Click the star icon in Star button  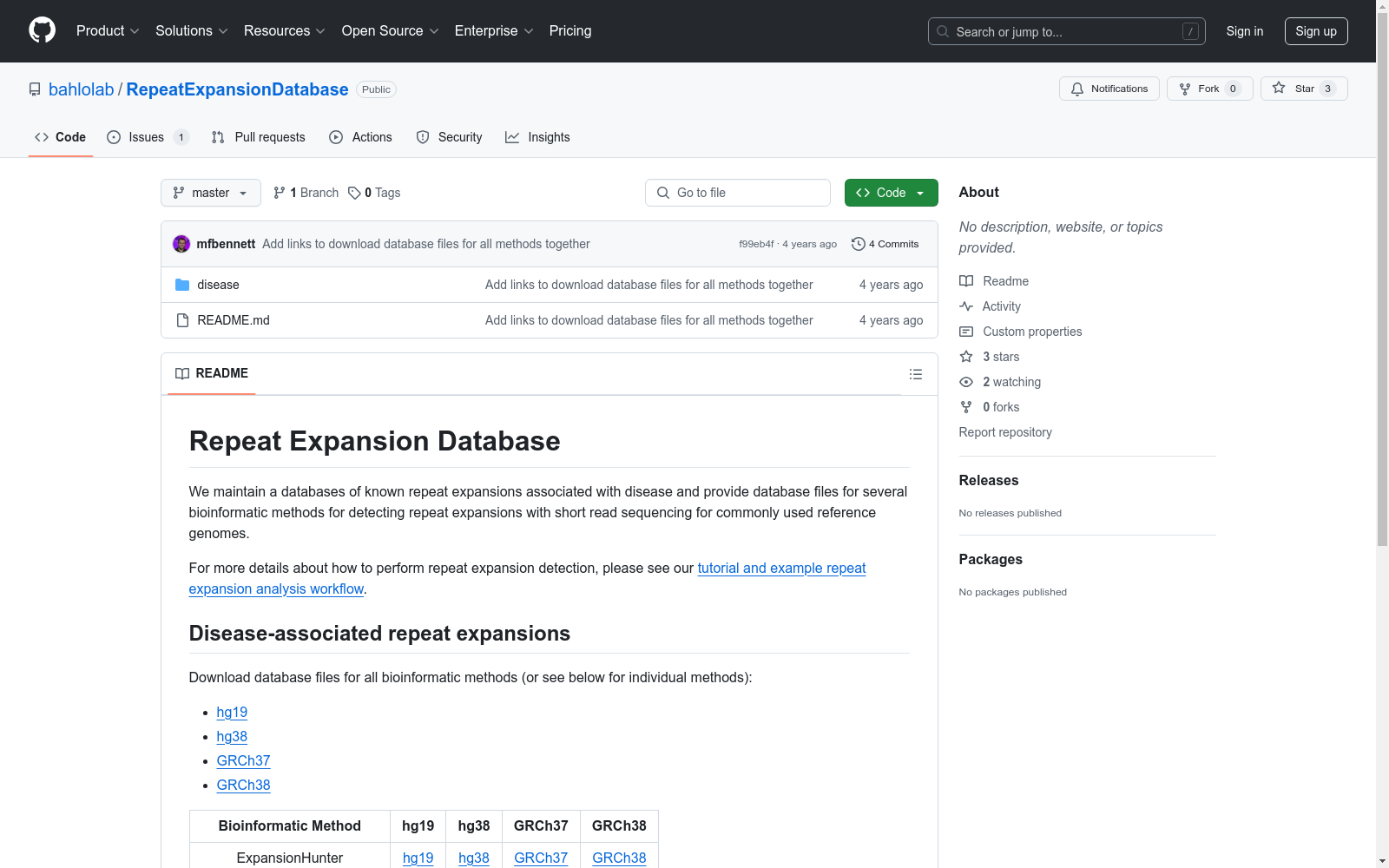(1279, 88)
